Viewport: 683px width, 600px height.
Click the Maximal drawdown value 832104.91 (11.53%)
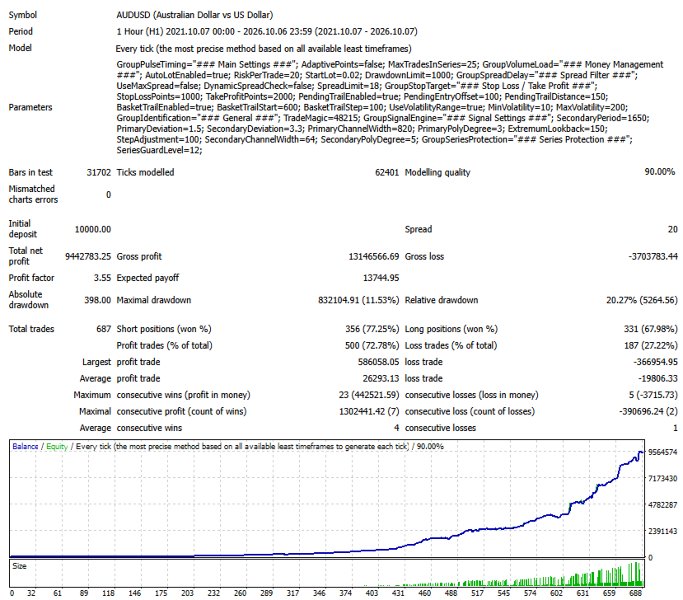[358, 300]
